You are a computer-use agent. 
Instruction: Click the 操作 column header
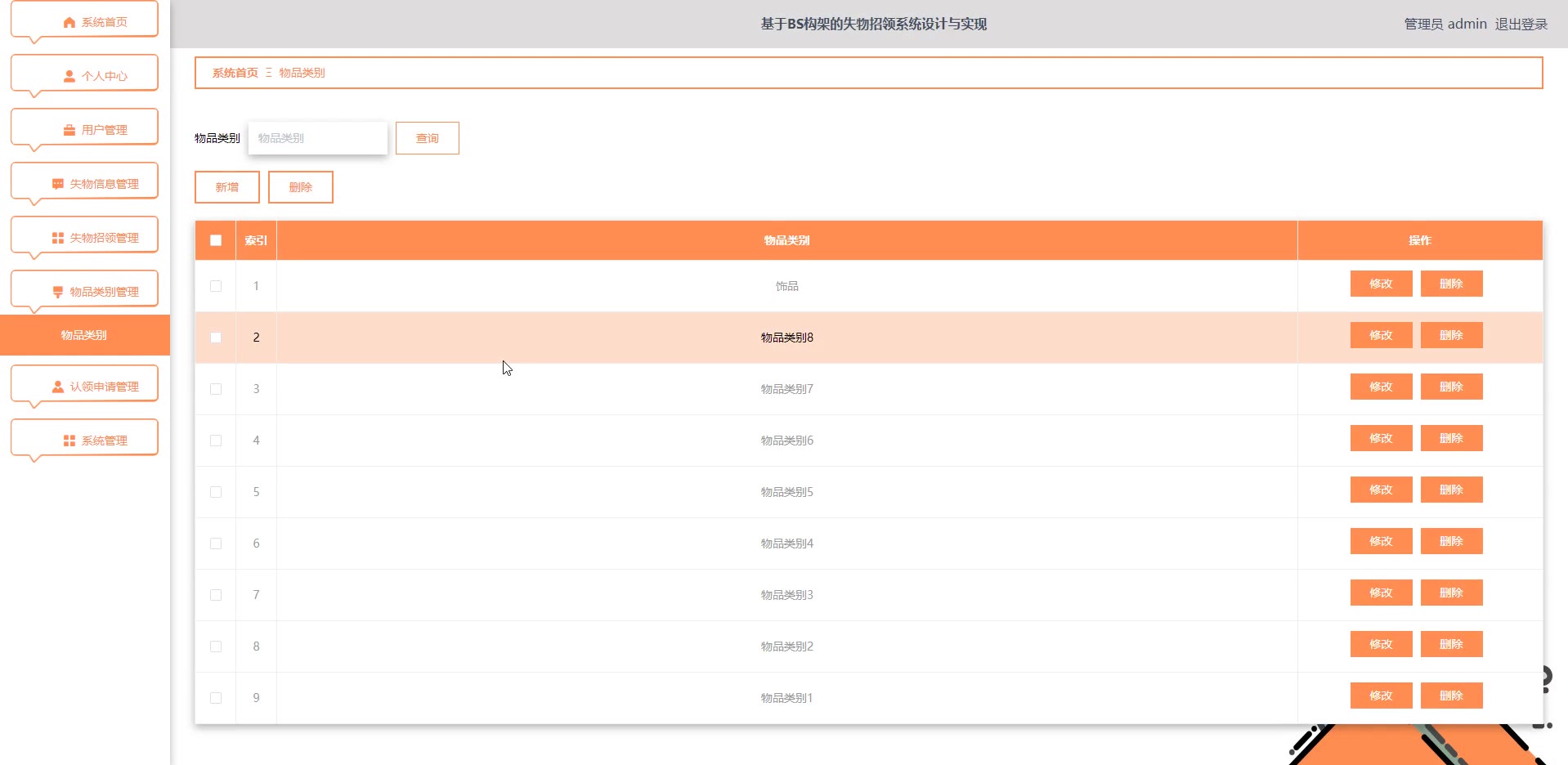(1420, 240)
